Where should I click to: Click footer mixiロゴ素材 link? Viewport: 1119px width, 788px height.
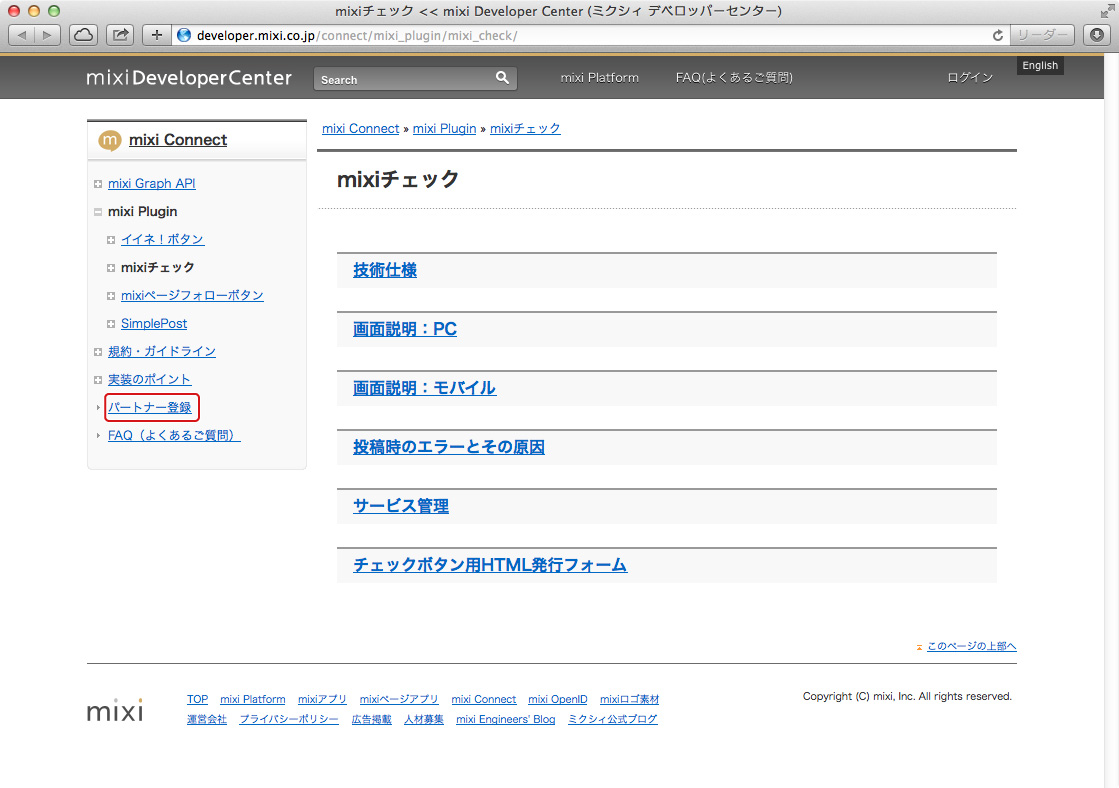coord(629,699)
